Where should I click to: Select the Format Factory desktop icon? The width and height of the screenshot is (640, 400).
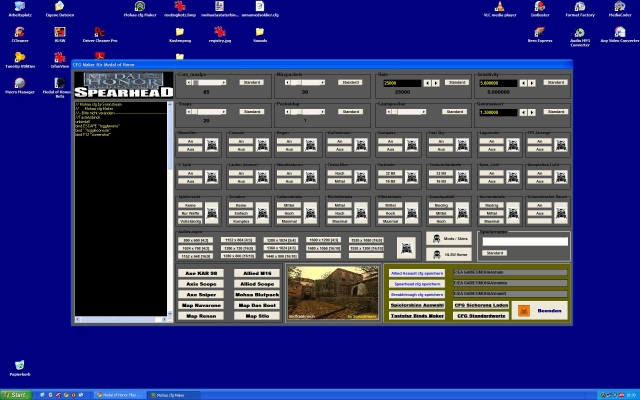click(580, 9)
